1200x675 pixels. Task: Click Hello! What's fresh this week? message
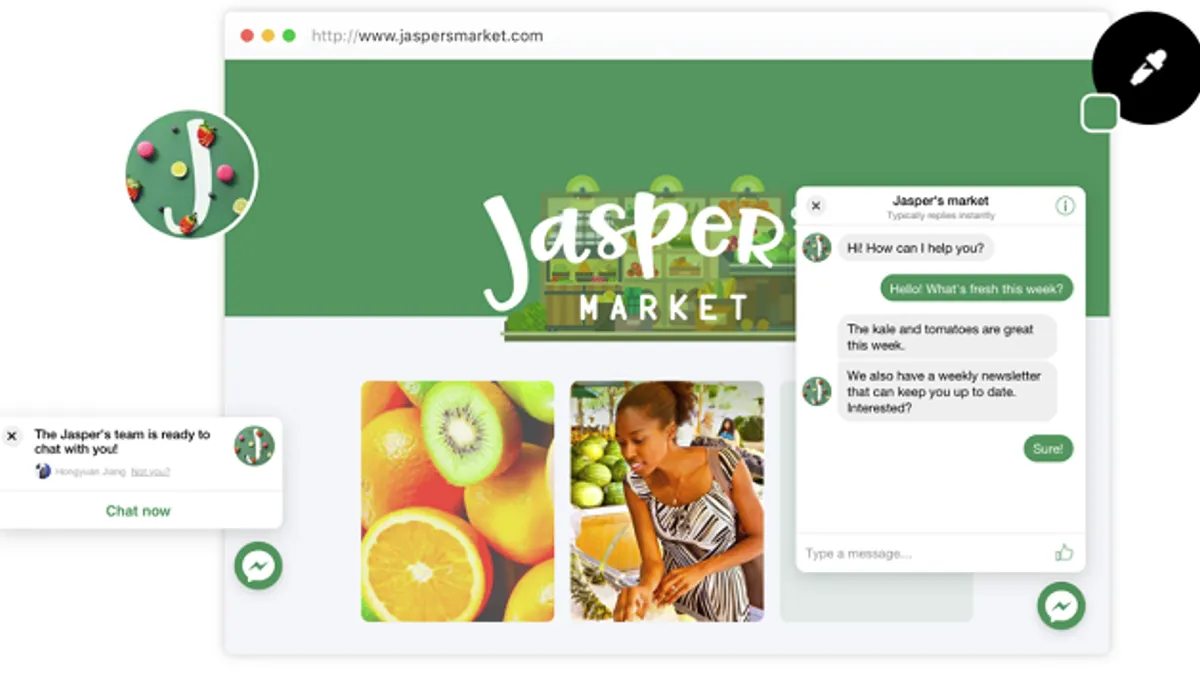[976, 289]
